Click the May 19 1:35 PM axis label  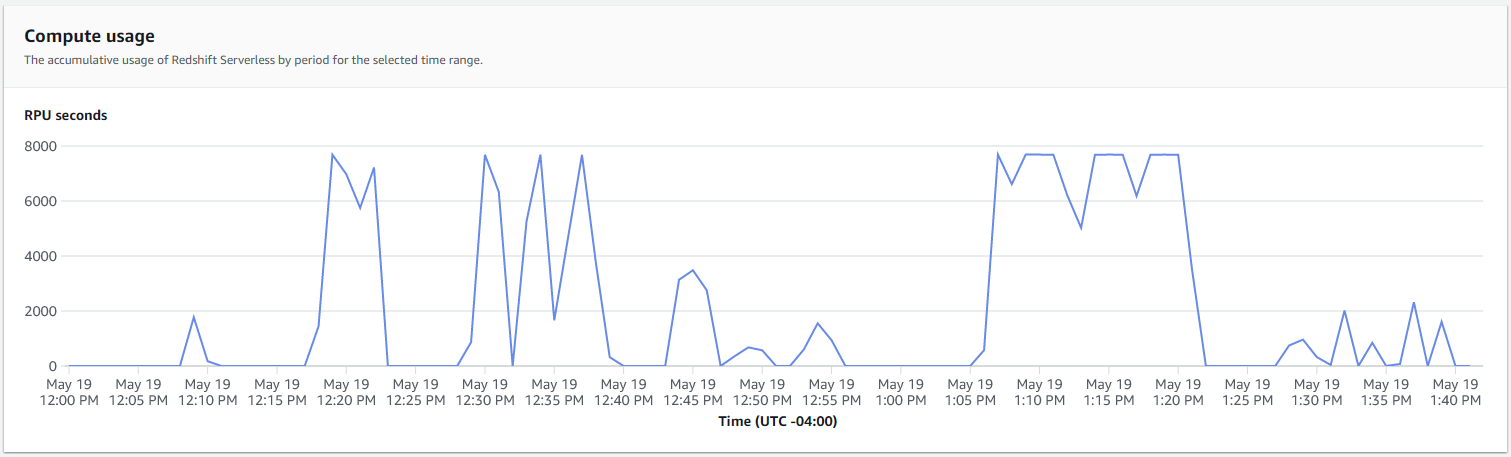(x=1386, y=392)
